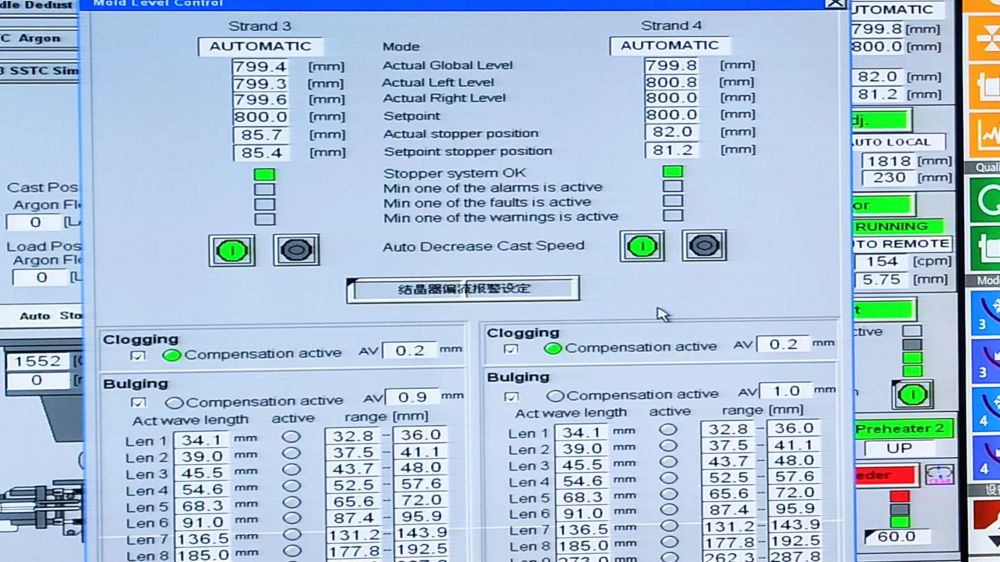Screen dimensions: 1000x562
Task: Click Strand 3 Clogging compensation active indicator
Action: click(x=172, y=355)
